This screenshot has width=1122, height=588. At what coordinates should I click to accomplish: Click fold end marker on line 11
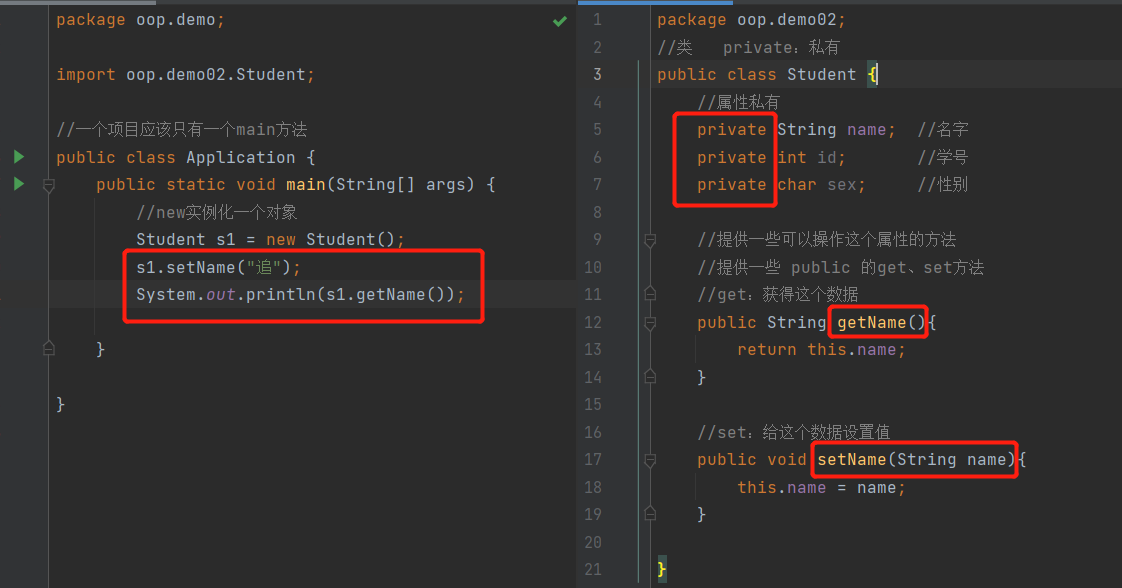click(650, 294)
